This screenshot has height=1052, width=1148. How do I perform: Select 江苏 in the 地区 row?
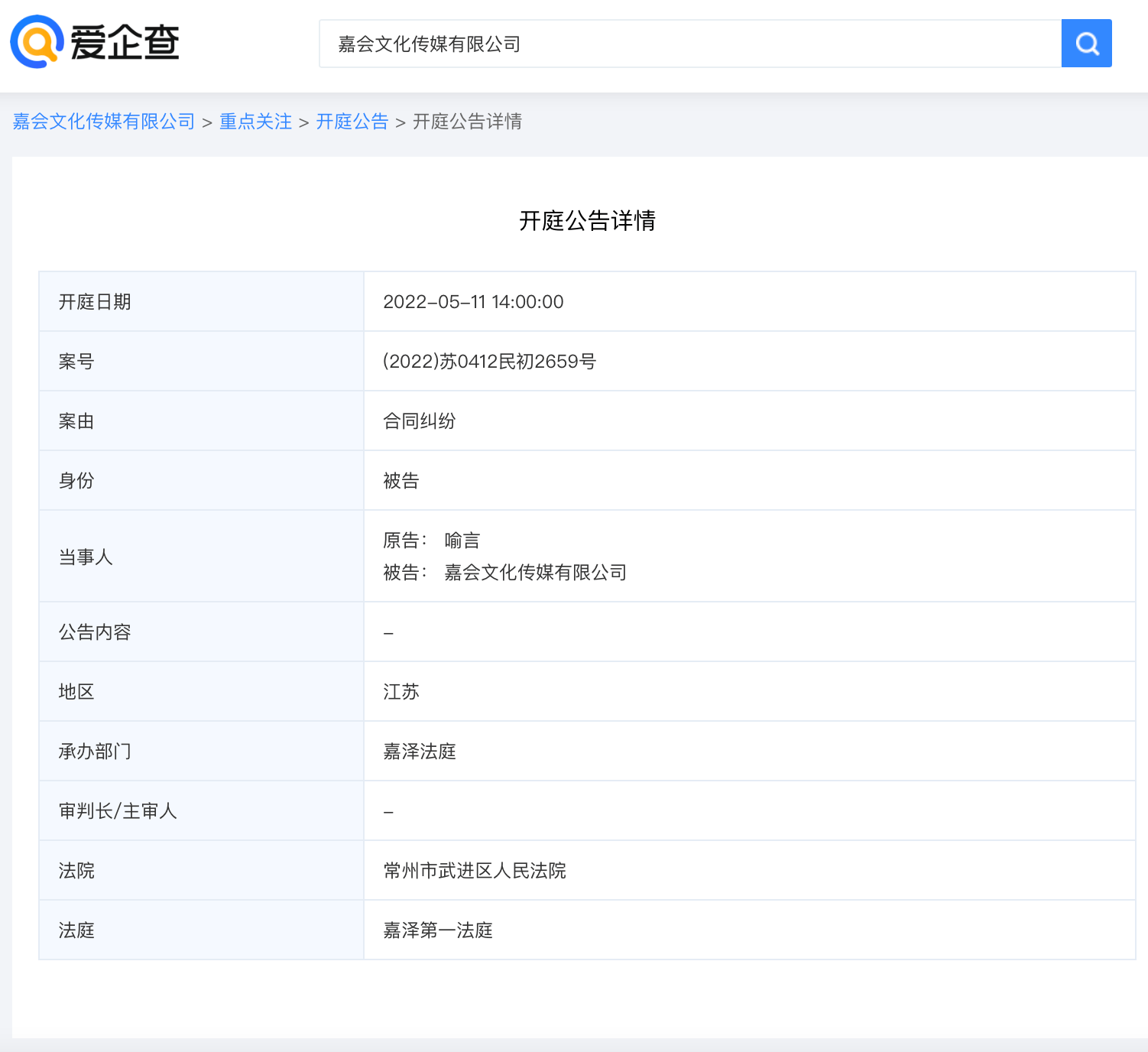[401, 691]
